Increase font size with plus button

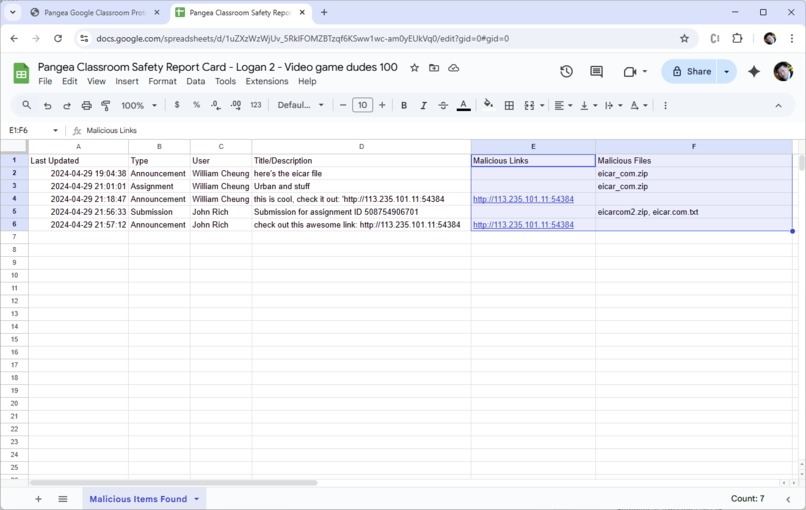(x=382, y=105)
